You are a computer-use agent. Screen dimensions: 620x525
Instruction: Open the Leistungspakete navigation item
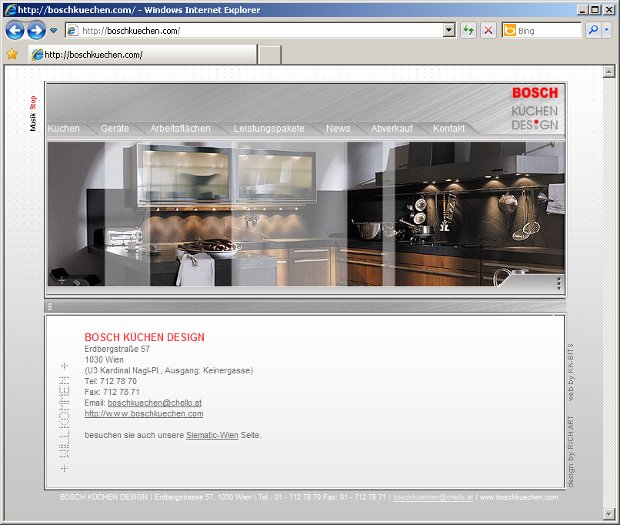tap(269, 128)
